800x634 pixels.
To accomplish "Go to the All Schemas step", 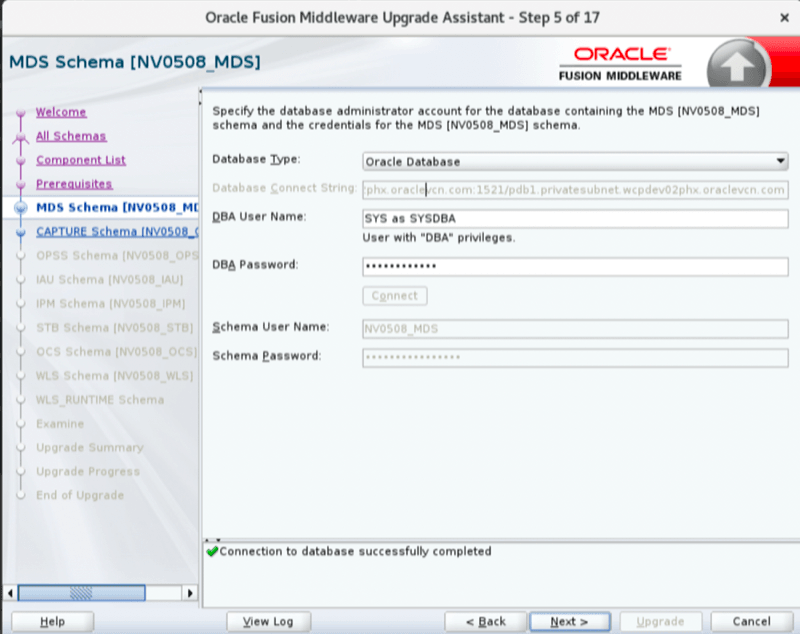I will coord(71,136).
